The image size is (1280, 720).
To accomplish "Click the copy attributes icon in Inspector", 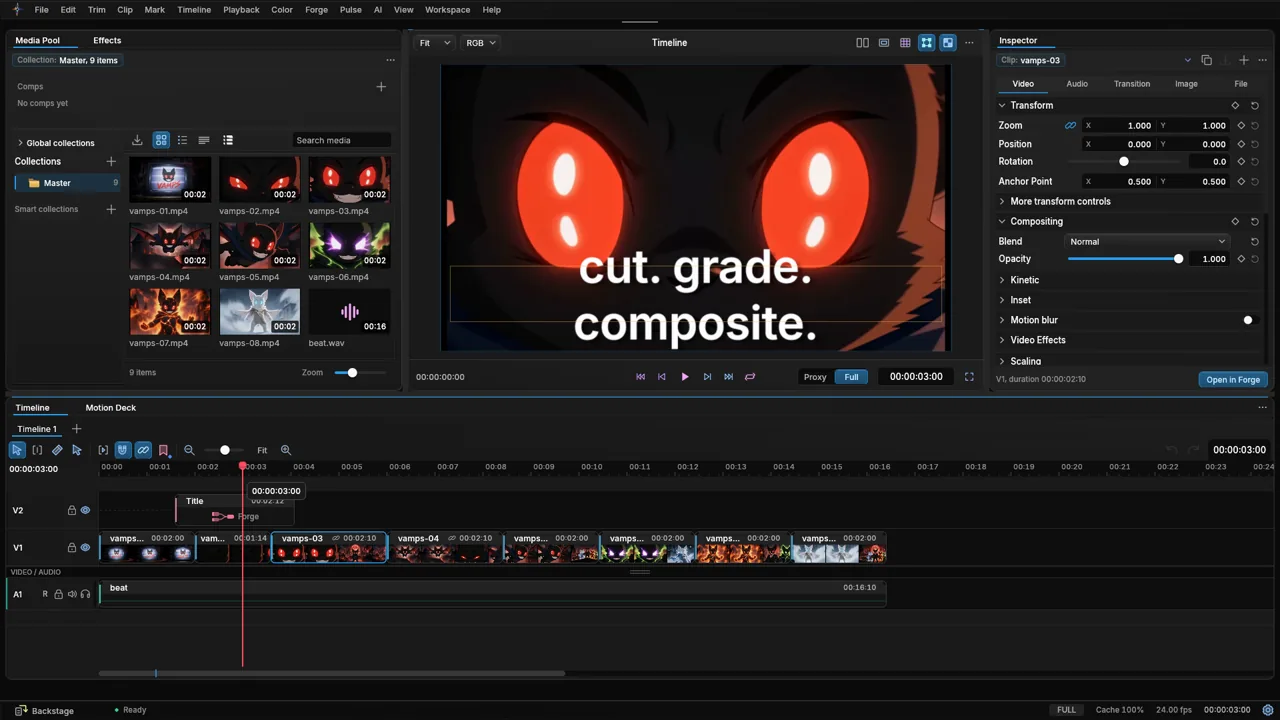I will (x=1206, y=60).
